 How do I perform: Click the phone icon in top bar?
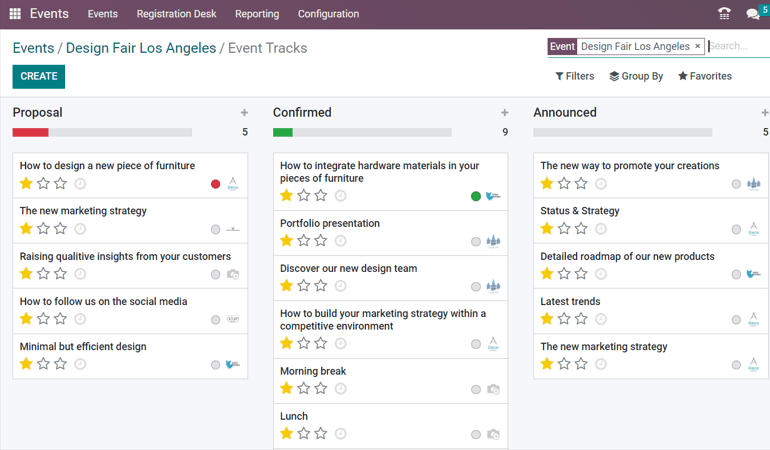point(724,14)
